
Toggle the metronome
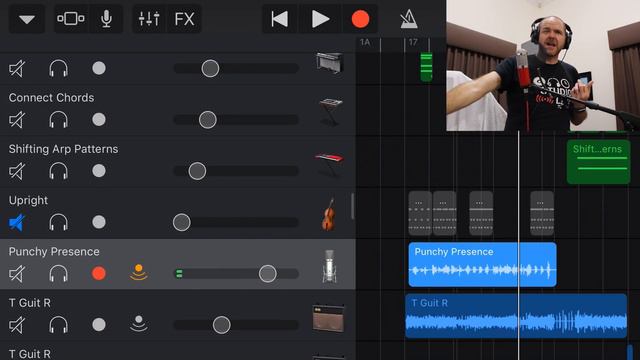(409, 19)
